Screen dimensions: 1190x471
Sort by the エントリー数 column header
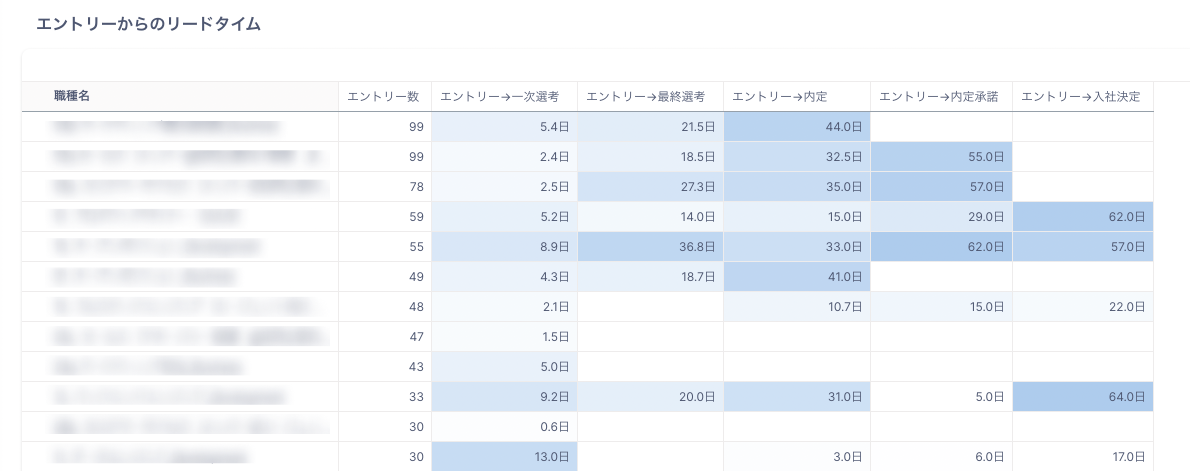[x=383, y=96]
